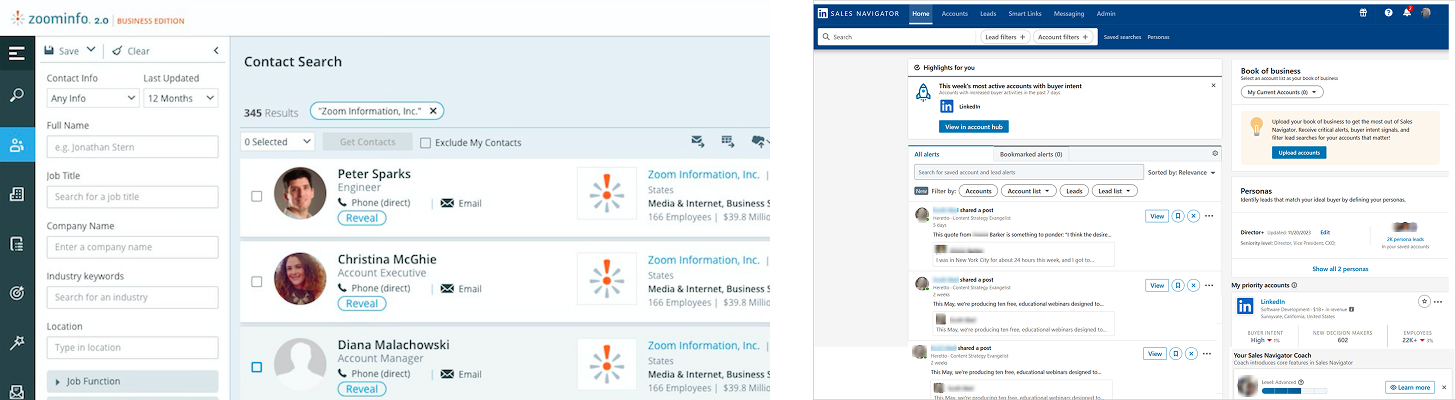Open the notifications bell in Sales Navigator
Image resolution: width=1456 pixels, height=400 pixels.
tap(1408, 13)
